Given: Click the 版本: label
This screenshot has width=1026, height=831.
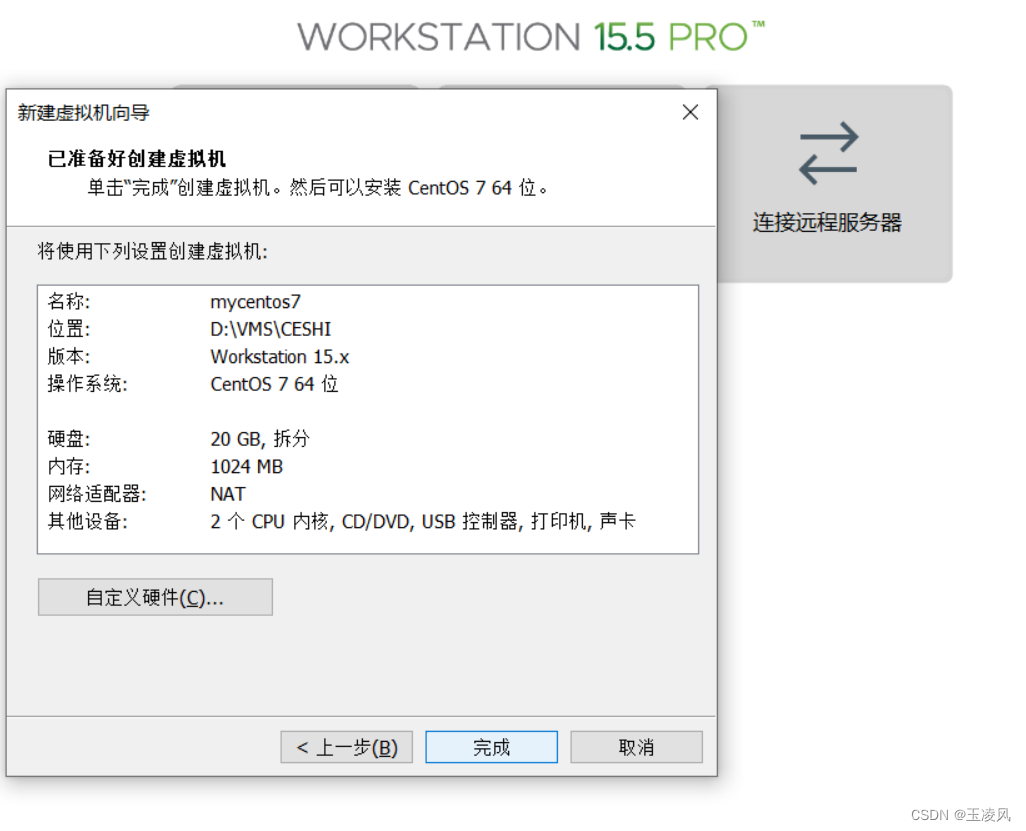Looking at the screenshot, I should [69, 357].
